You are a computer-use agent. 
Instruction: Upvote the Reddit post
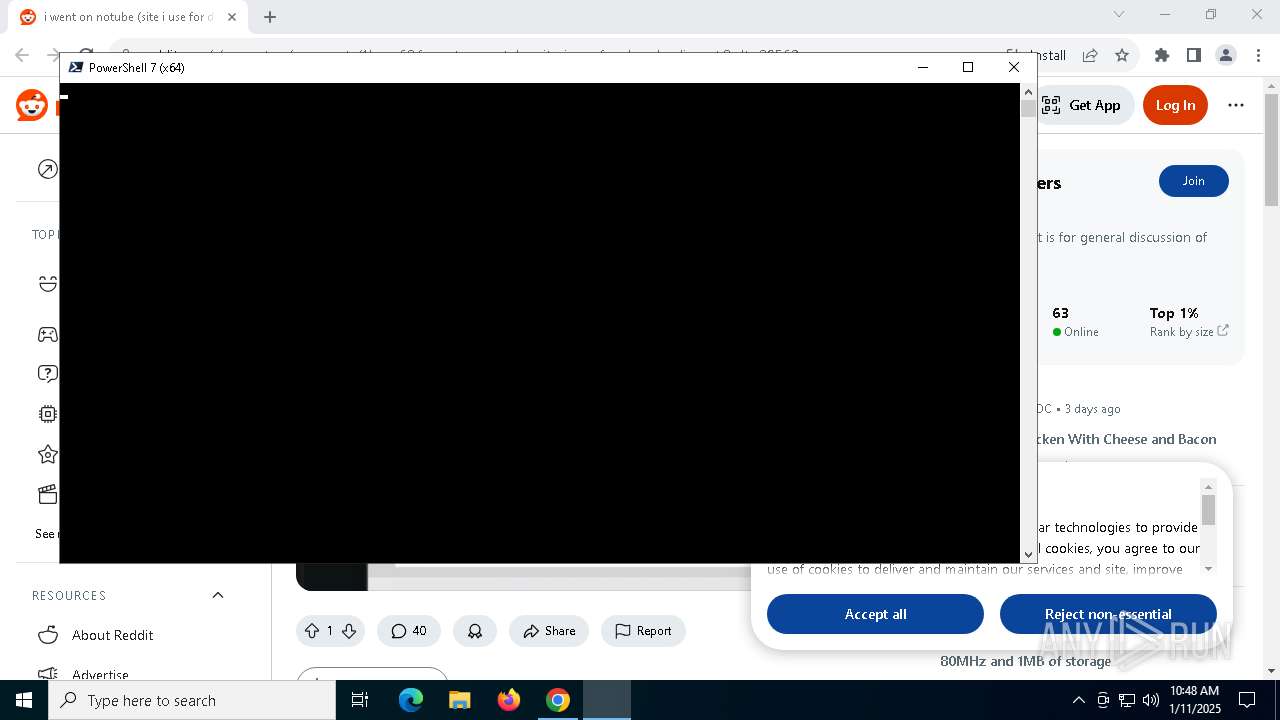click(x=311, y=631)
